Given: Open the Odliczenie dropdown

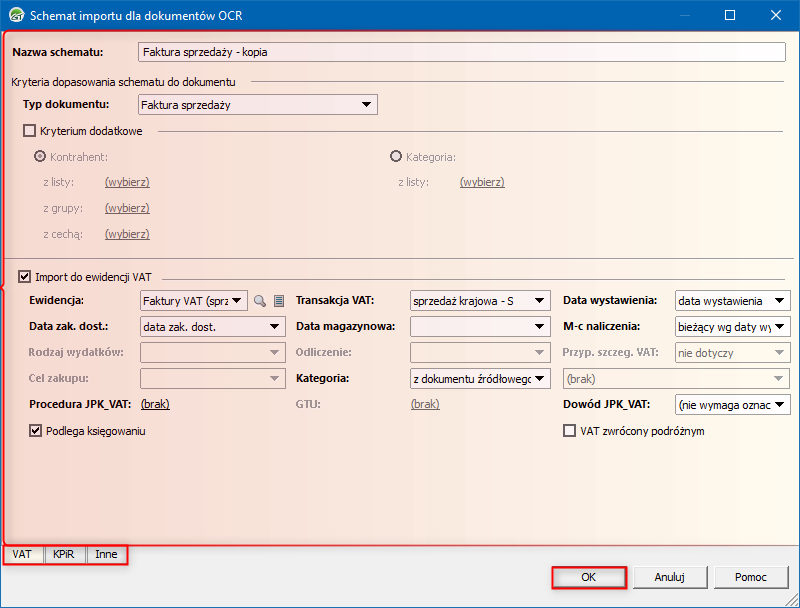Looking at the screenshot, I should point(480,353).
